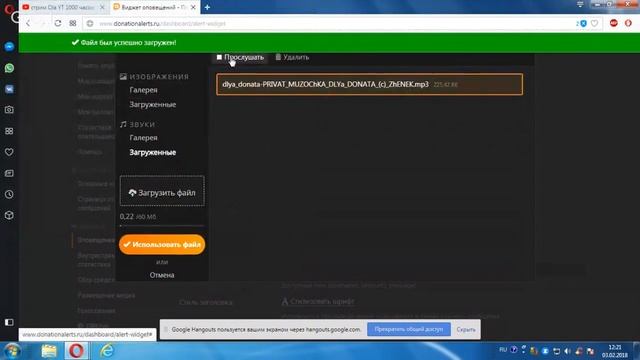Cancel the dialog with Отмена
640x360 pixels.
[162, 275]
